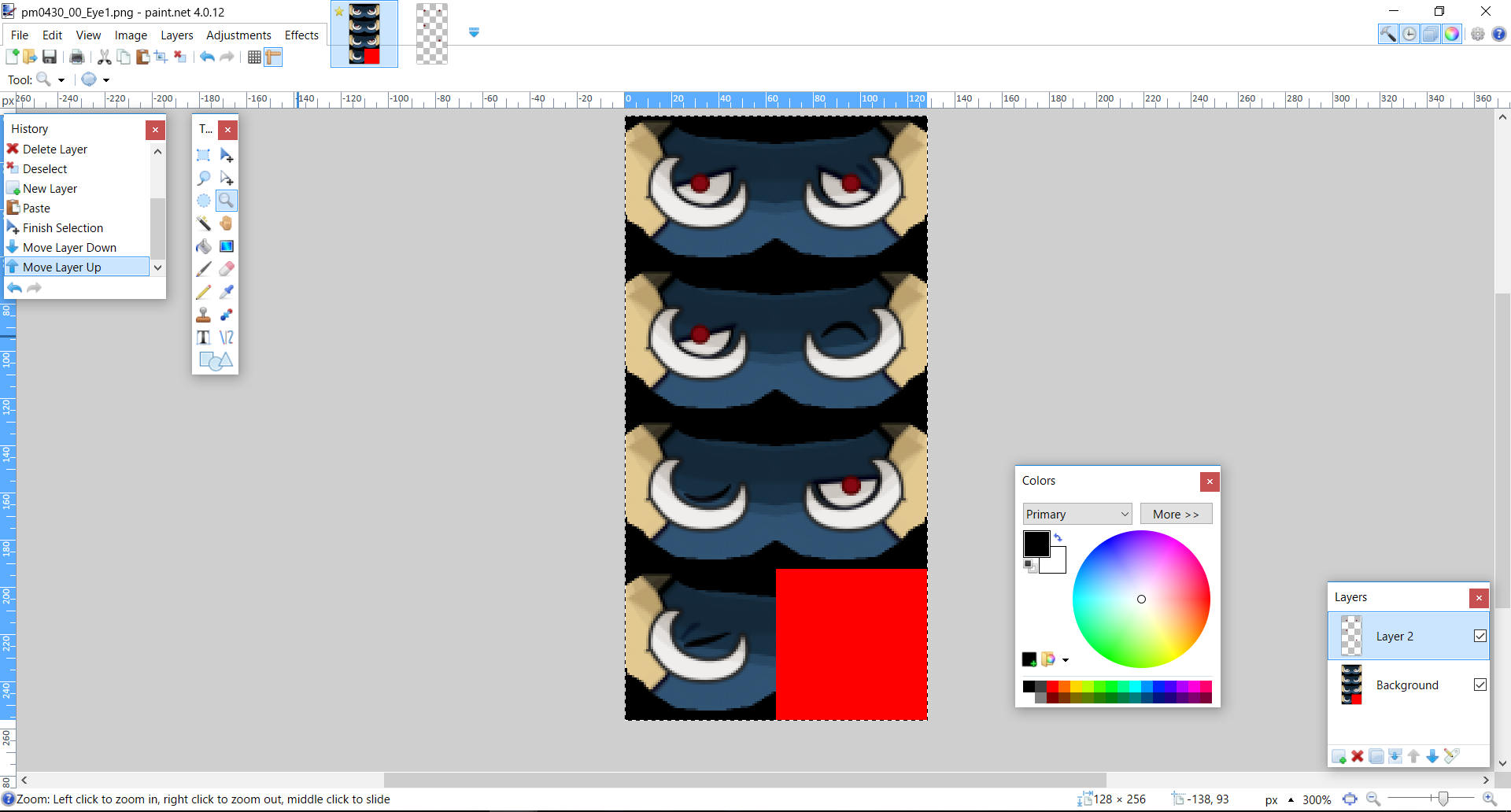Screen dimensions: 1511x812
Task: Select the Pencil tool
Action: pyautogui.click(x=203, y=292)
